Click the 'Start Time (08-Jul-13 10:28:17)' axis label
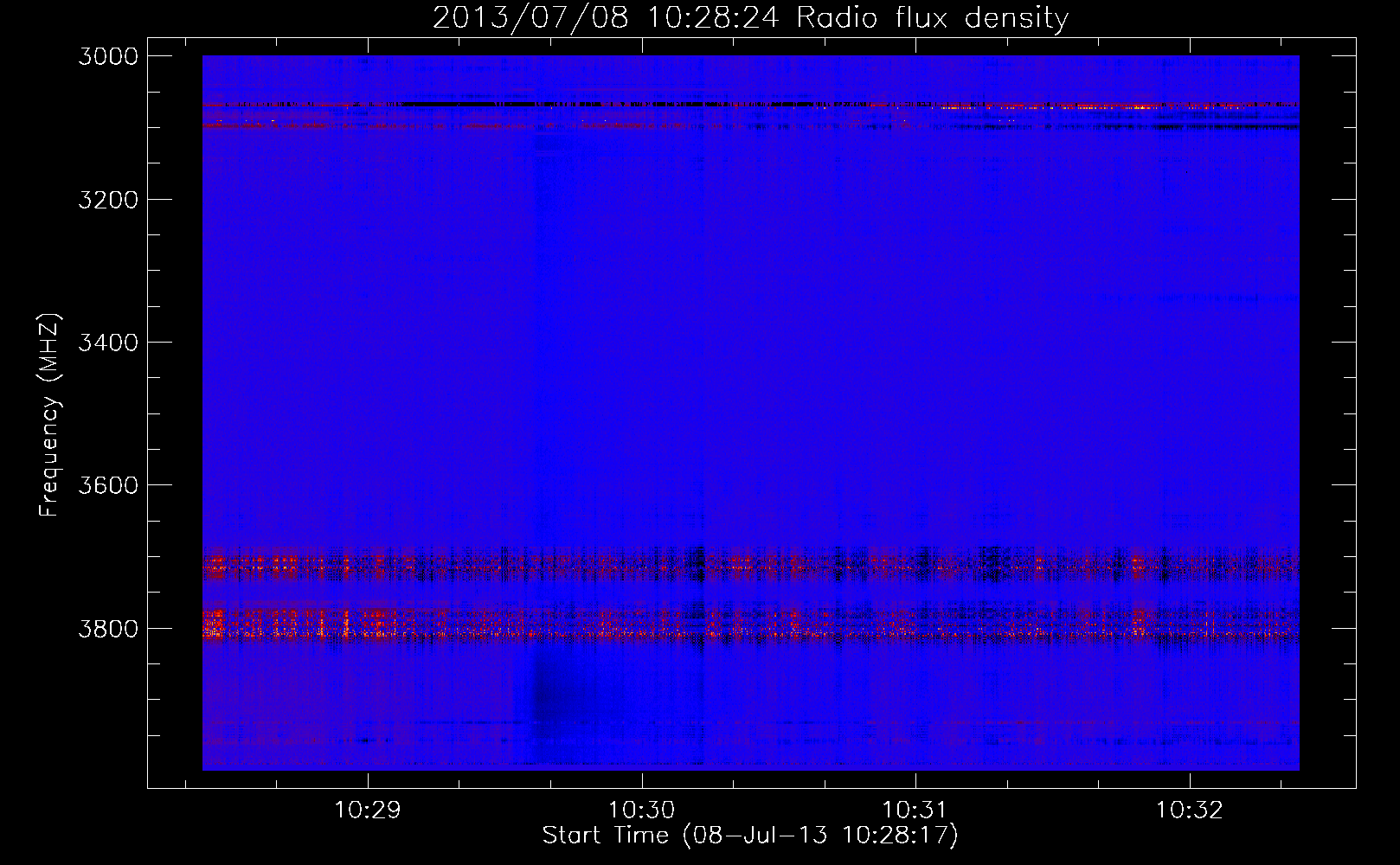This screenshot has width=1400, height=865. [x=750, y=836]
